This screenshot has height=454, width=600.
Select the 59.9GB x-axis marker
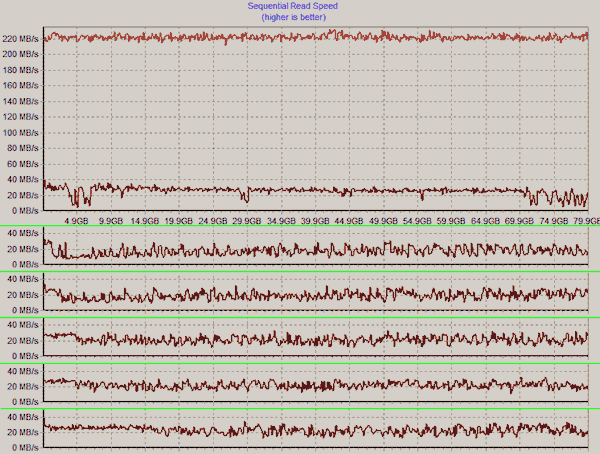[x=451, y=221]
